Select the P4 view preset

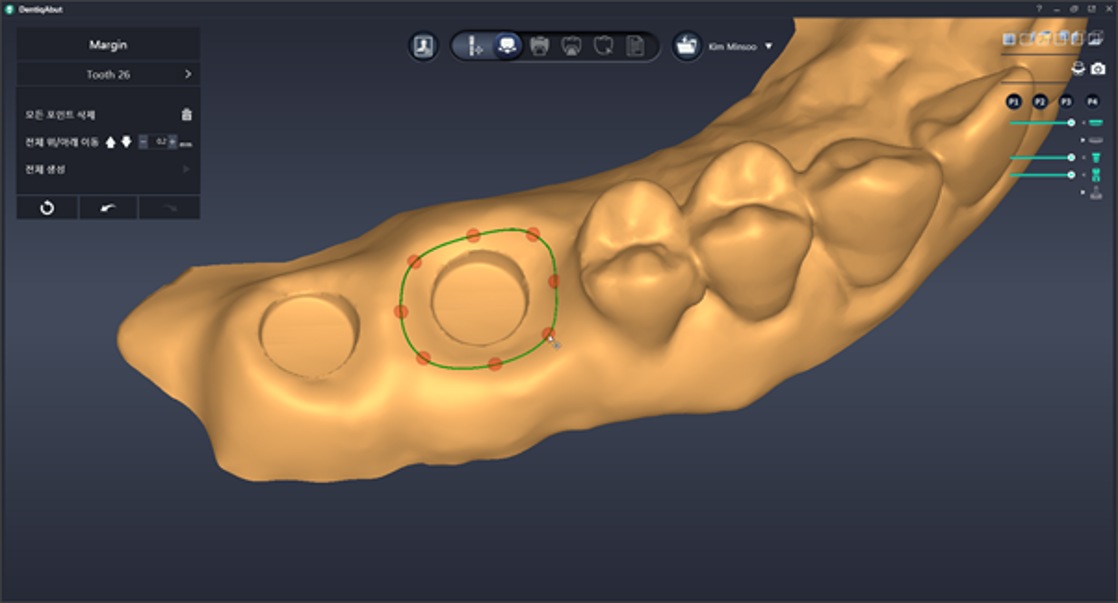point(1091,102)
